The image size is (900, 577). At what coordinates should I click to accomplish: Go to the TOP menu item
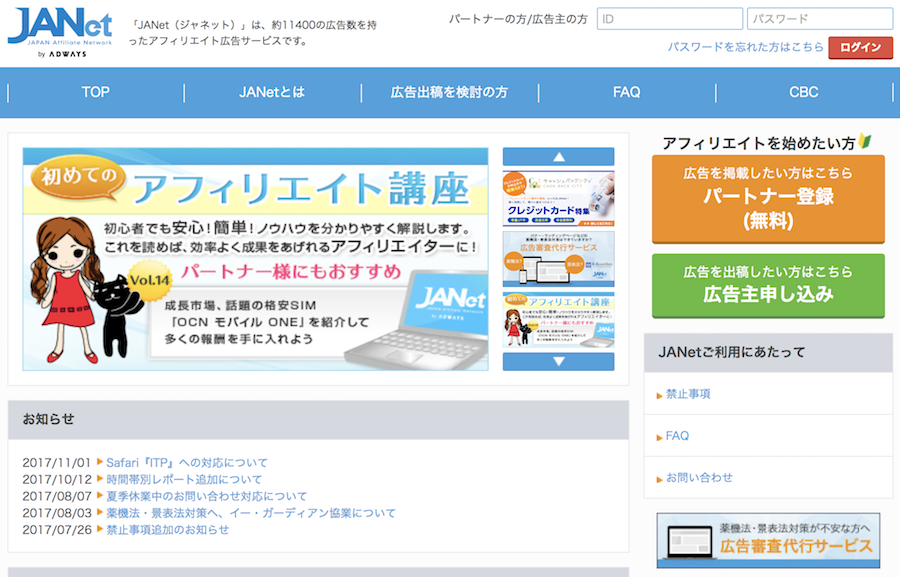(x=96, y=92)
